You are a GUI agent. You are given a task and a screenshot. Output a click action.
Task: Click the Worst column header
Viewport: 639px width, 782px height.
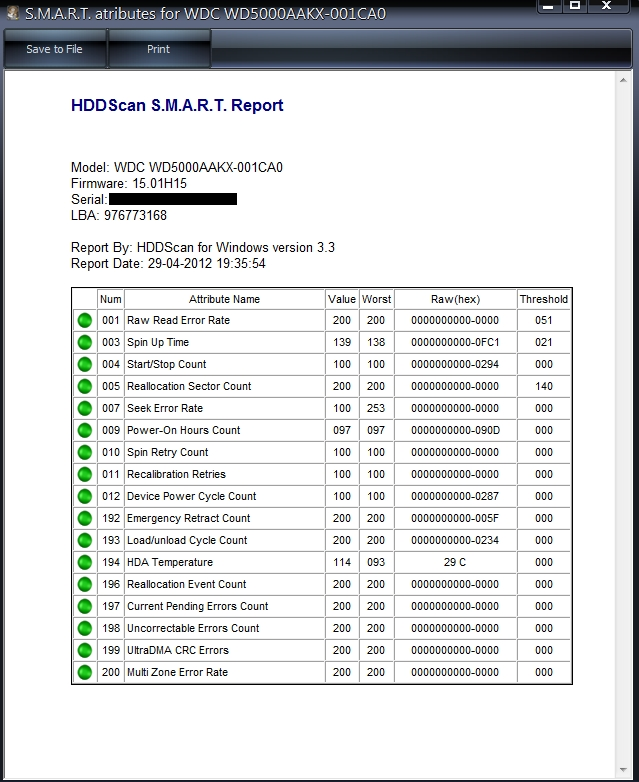pos(376,299)
